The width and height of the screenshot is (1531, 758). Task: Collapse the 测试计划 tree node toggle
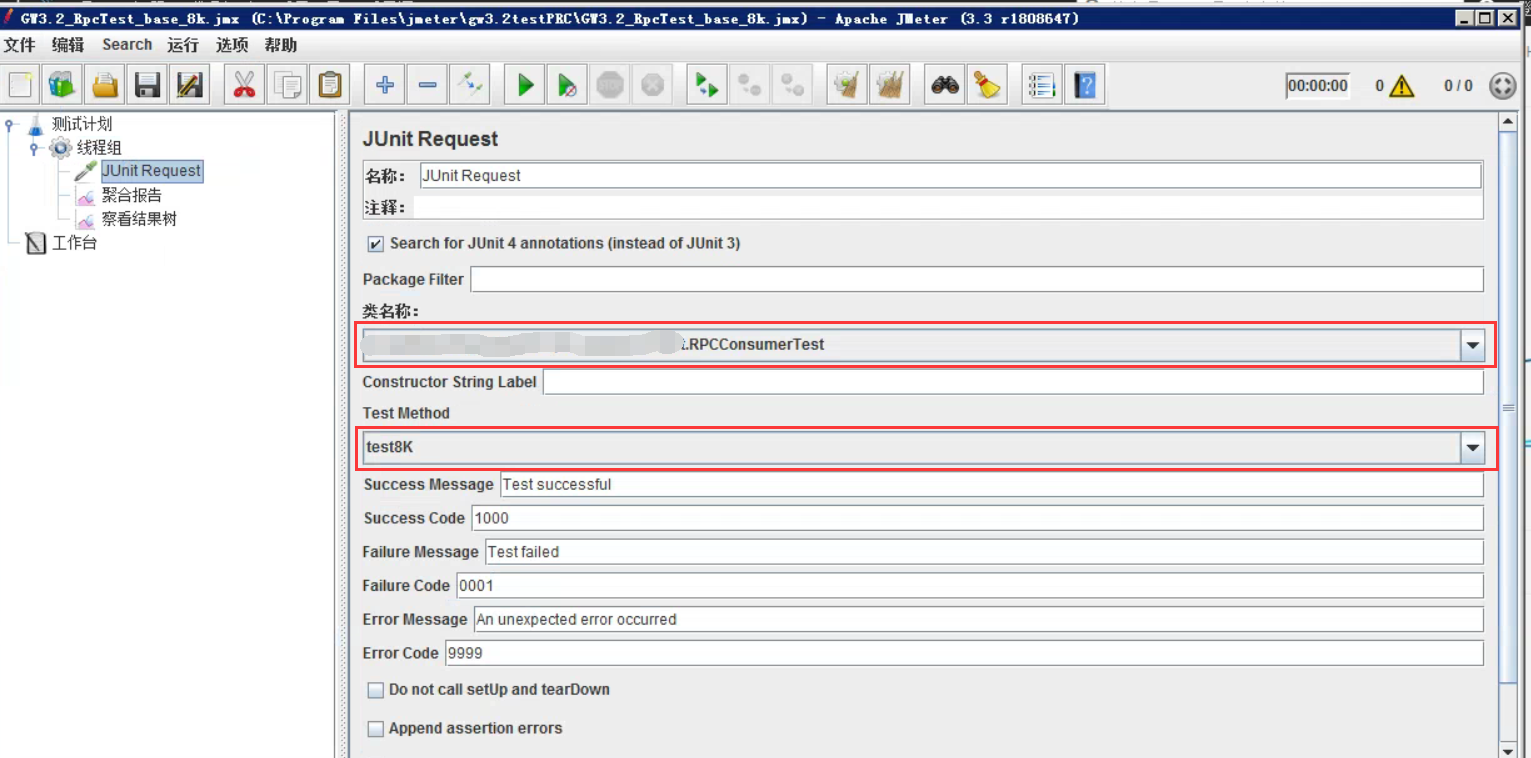tap(11, 125)
